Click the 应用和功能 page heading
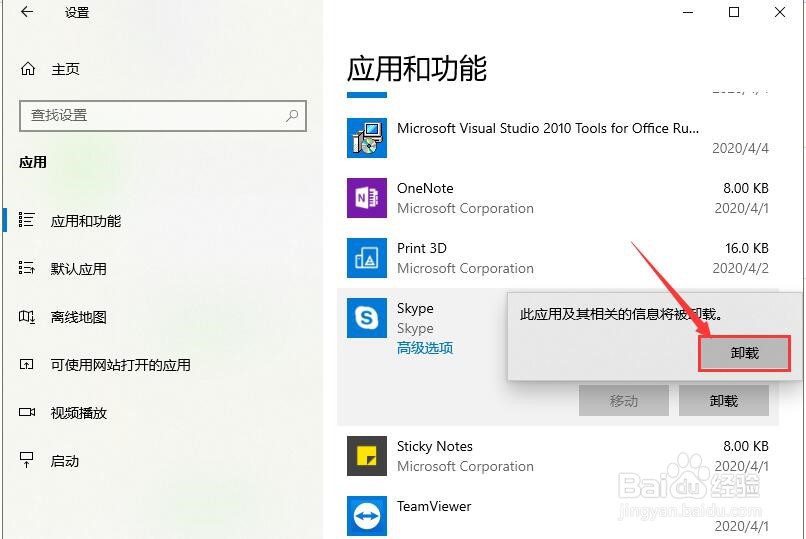 pyautogui.click(x=417, y=69)
